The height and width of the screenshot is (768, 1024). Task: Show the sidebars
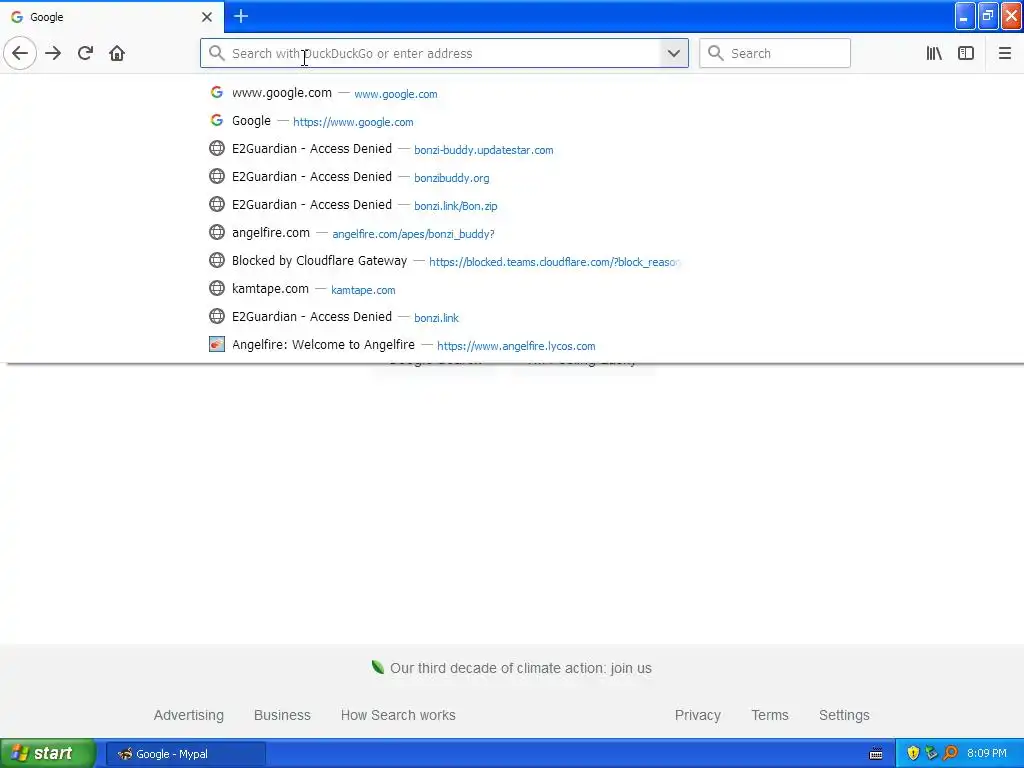pos(966,53)
